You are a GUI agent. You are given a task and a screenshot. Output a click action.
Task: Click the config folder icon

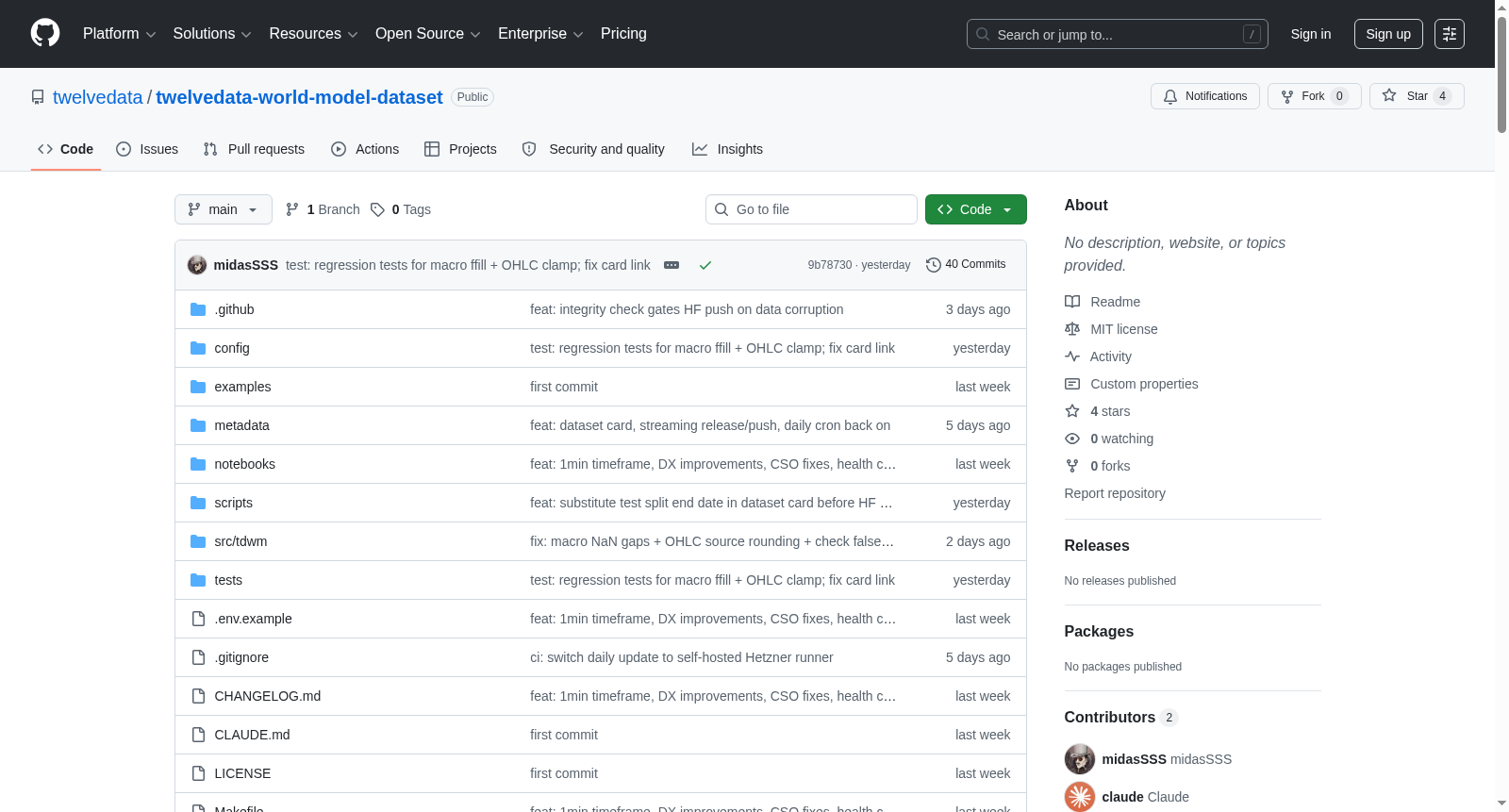pyautogui.click(x=198, y=348)
